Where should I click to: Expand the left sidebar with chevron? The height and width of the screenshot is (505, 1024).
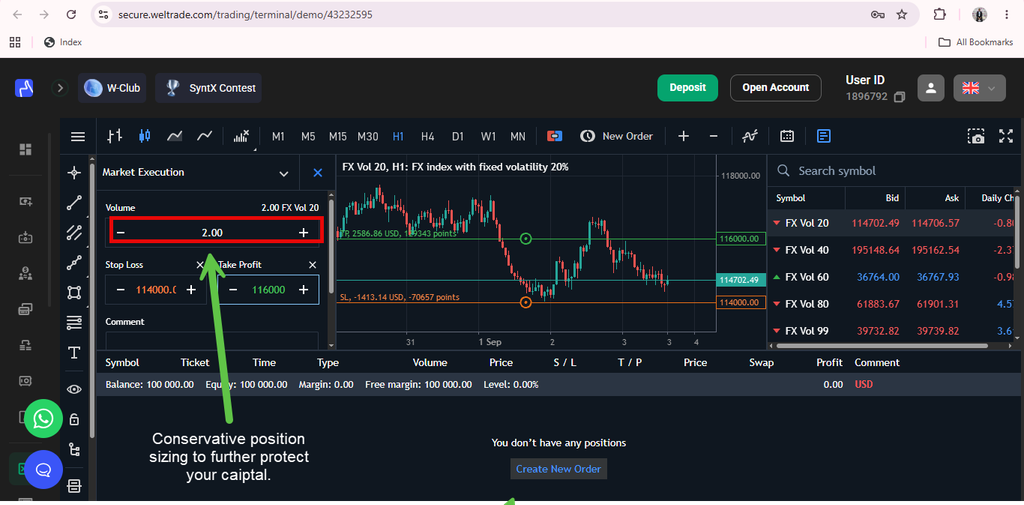pos(60,88)
